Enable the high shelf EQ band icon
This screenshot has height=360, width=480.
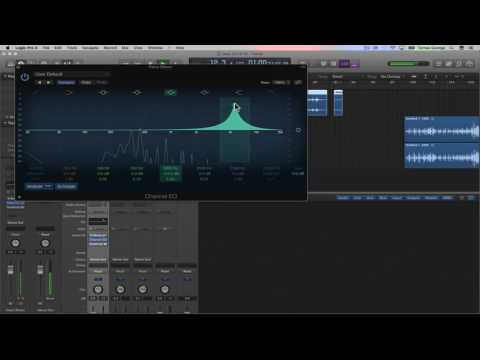(x=239, y=92)
